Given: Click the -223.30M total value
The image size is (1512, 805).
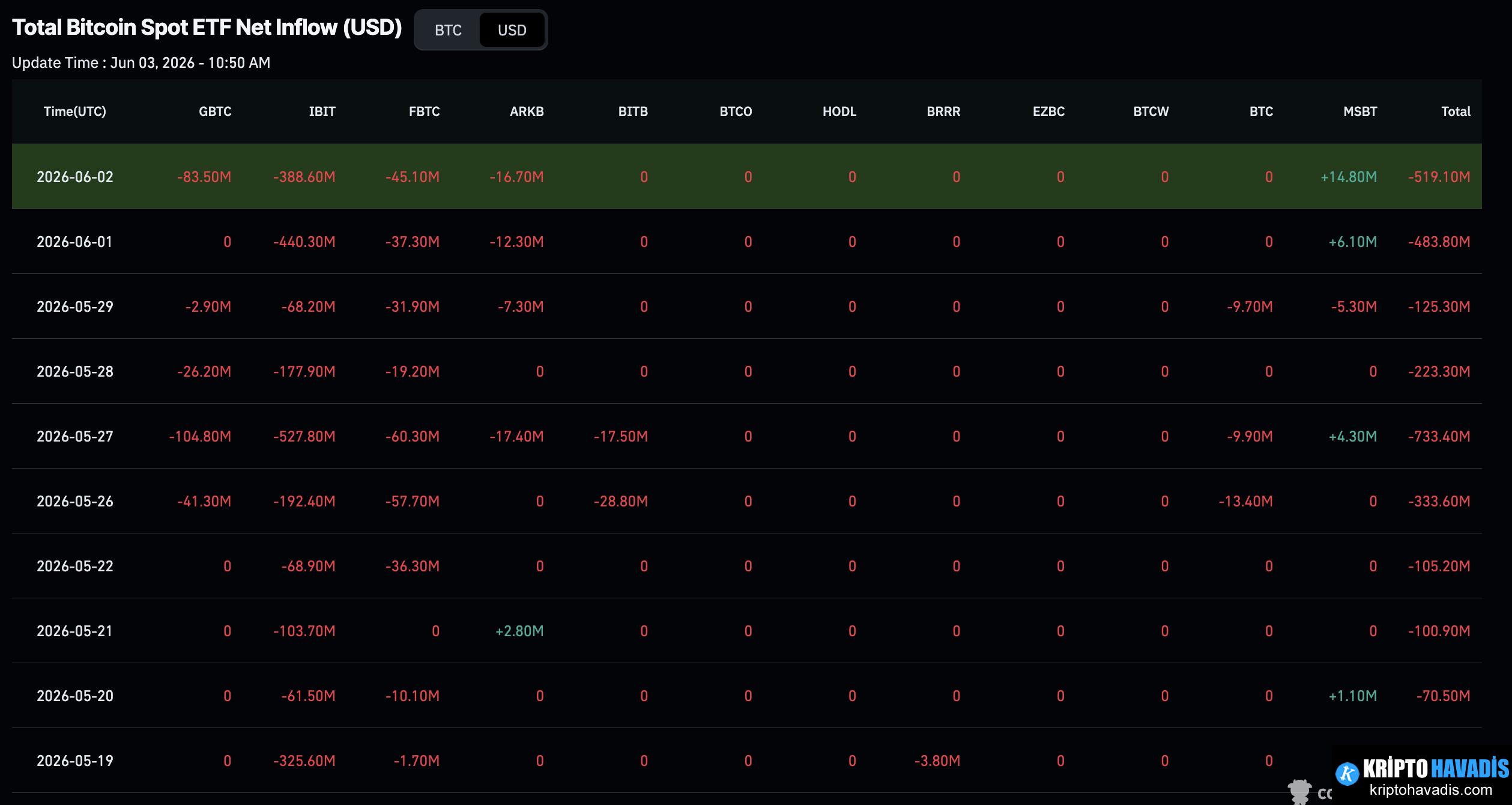Looking at the screenshot, I should tap(1439, 371).
